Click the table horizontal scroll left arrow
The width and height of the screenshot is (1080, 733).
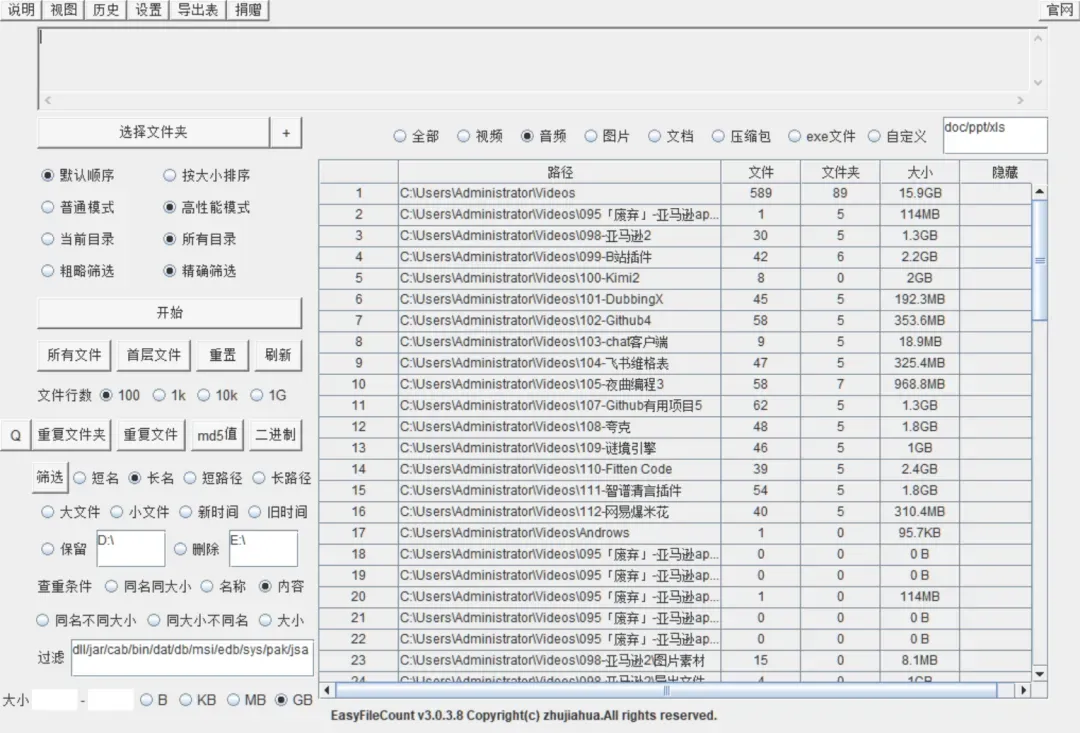click(x=327, y=690)
